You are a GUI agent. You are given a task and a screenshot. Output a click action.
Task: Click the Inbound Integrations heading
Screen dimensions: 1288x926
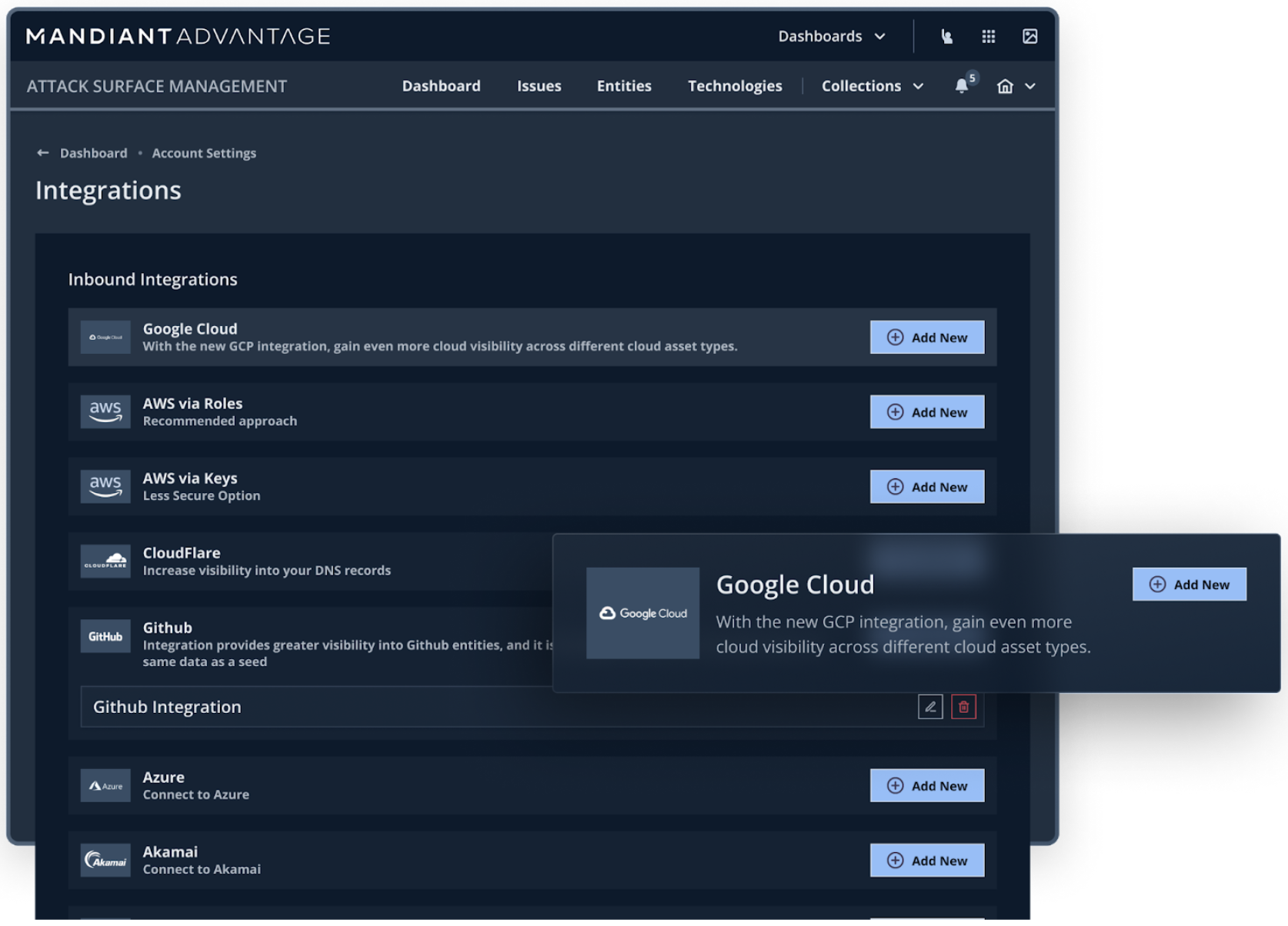point(153,279)
